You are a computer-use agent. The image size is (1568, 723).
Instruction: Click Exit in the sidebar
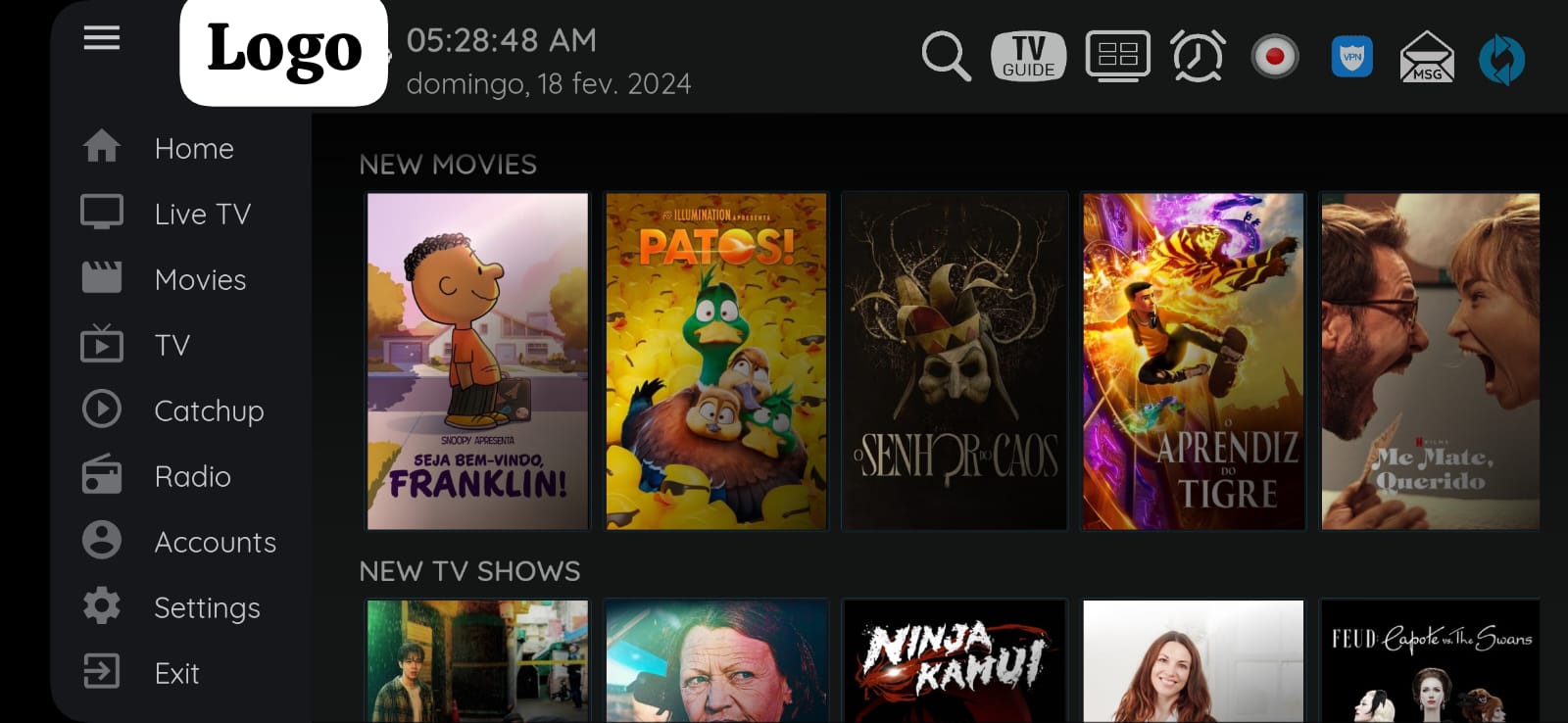point(141,673)
